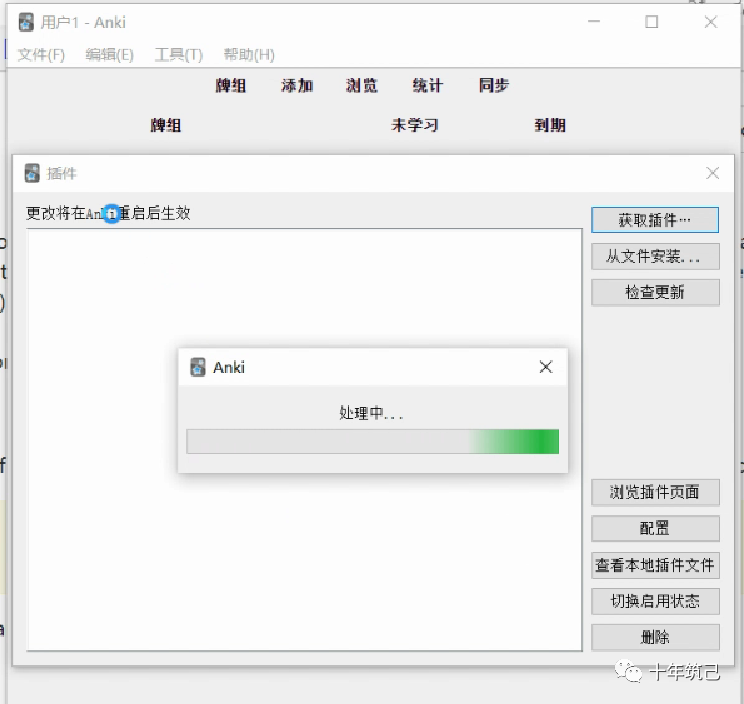744x704 pixels.
Task: Click 查看本地插件文件 button
Action: click(x=655, y=565)
